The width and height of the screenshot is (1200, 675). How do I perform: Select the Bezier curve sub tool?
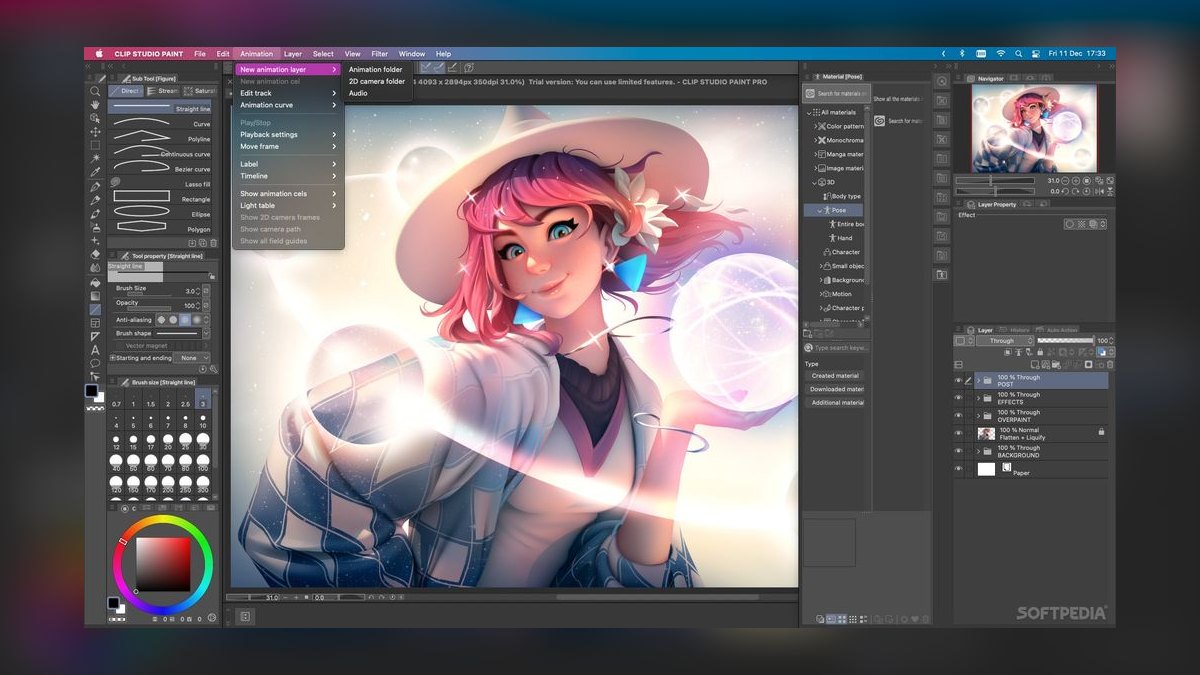point(160,169)
